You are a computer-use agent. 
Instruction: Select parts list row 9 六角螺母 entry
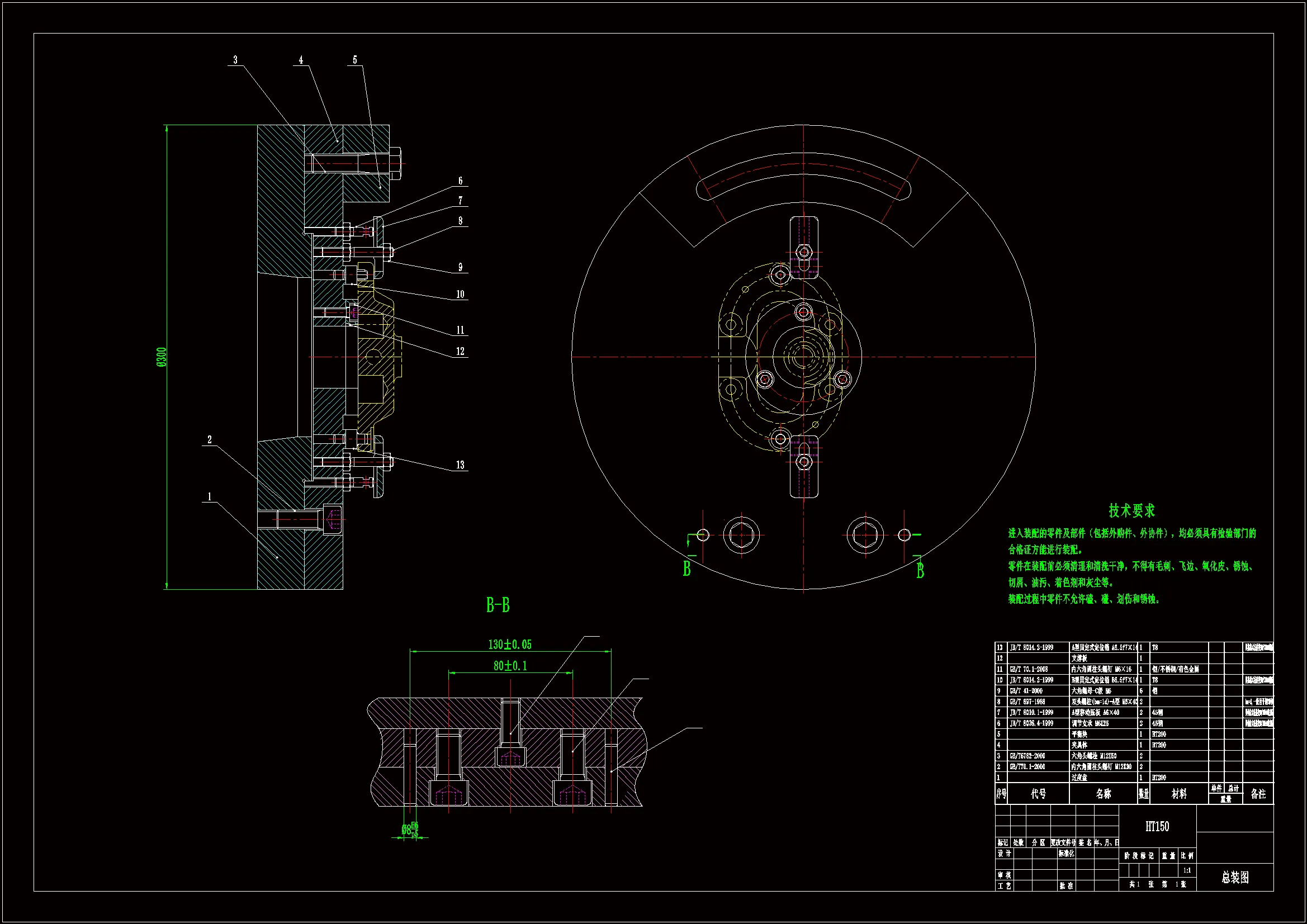[1091, 691]
